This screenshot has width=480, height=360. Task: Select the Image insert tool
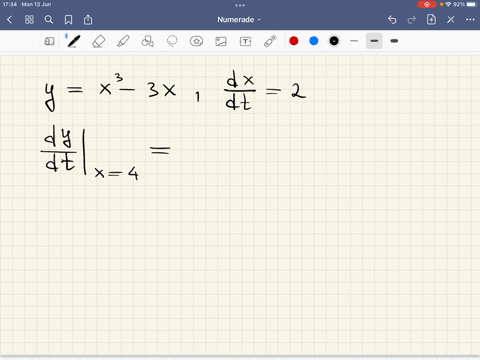click(x=221, y=41)
